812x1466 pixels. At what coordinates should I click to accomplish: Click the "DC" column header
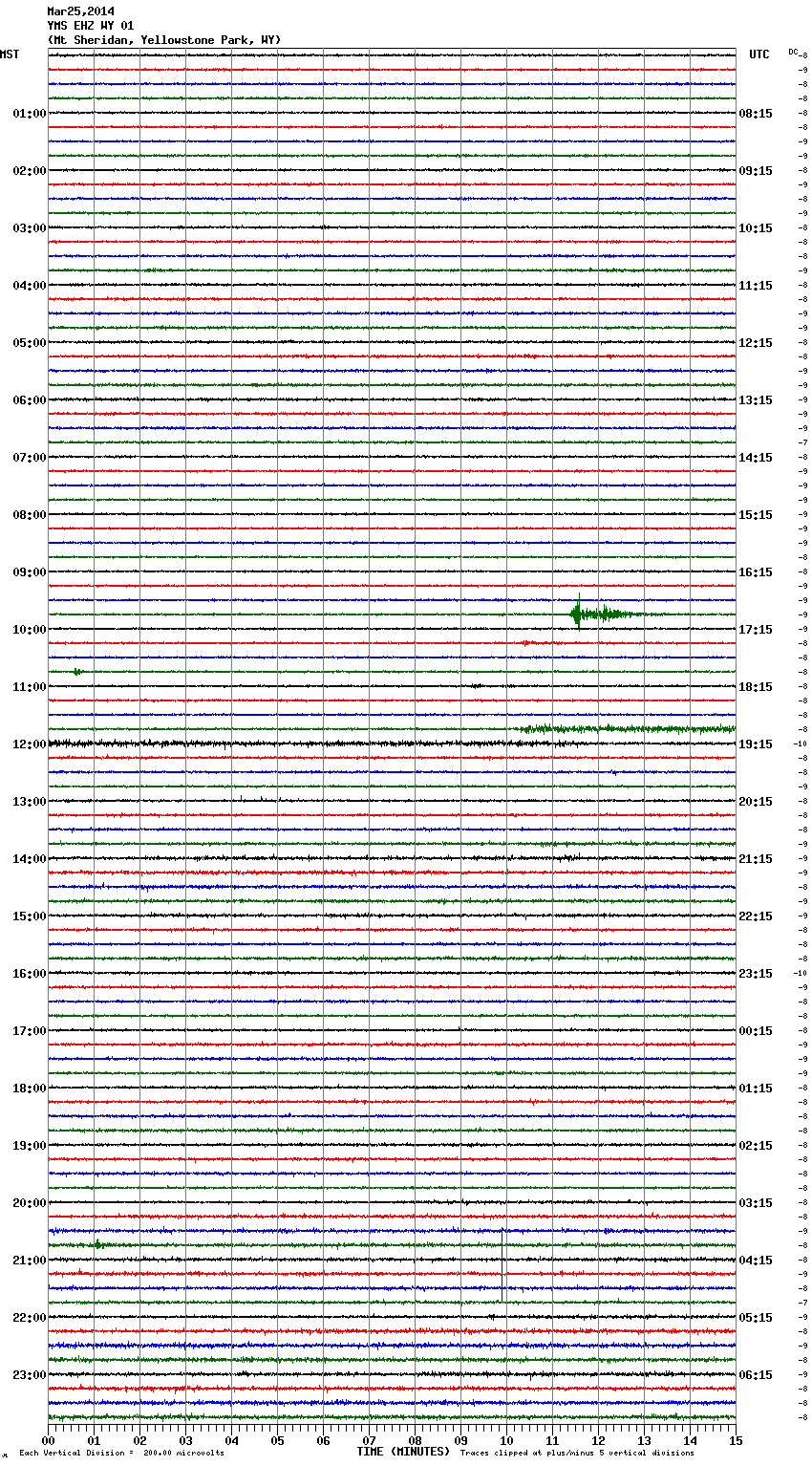pos(793,52)
